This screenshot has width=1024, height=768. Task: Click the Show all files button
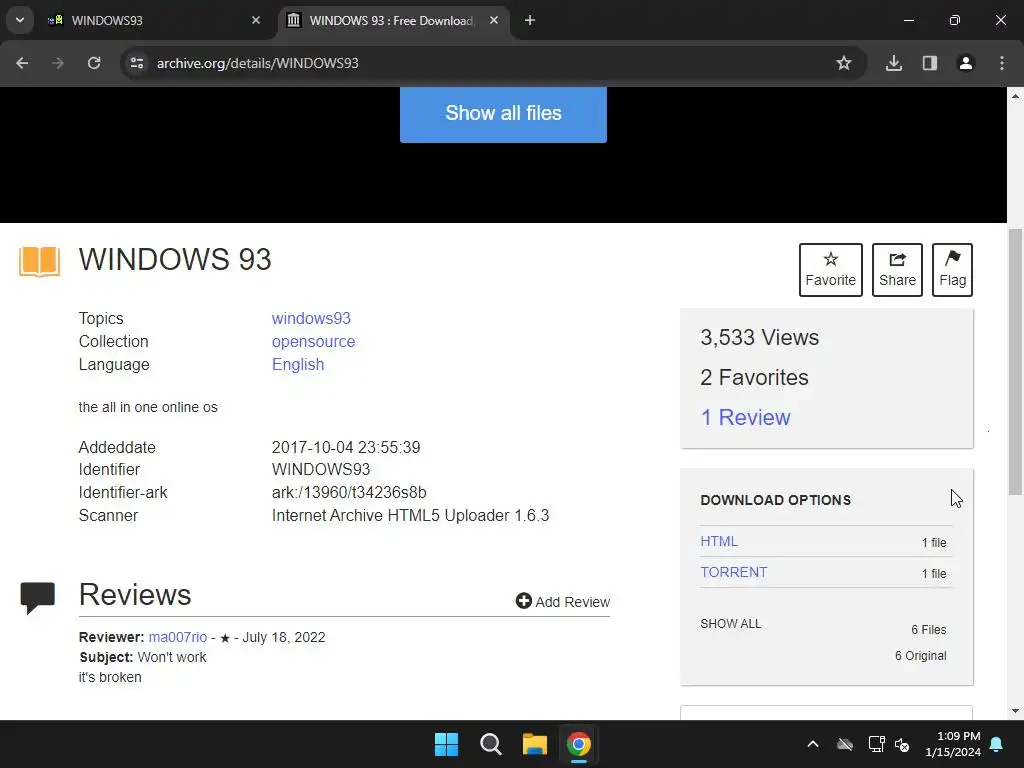(503, 113)
